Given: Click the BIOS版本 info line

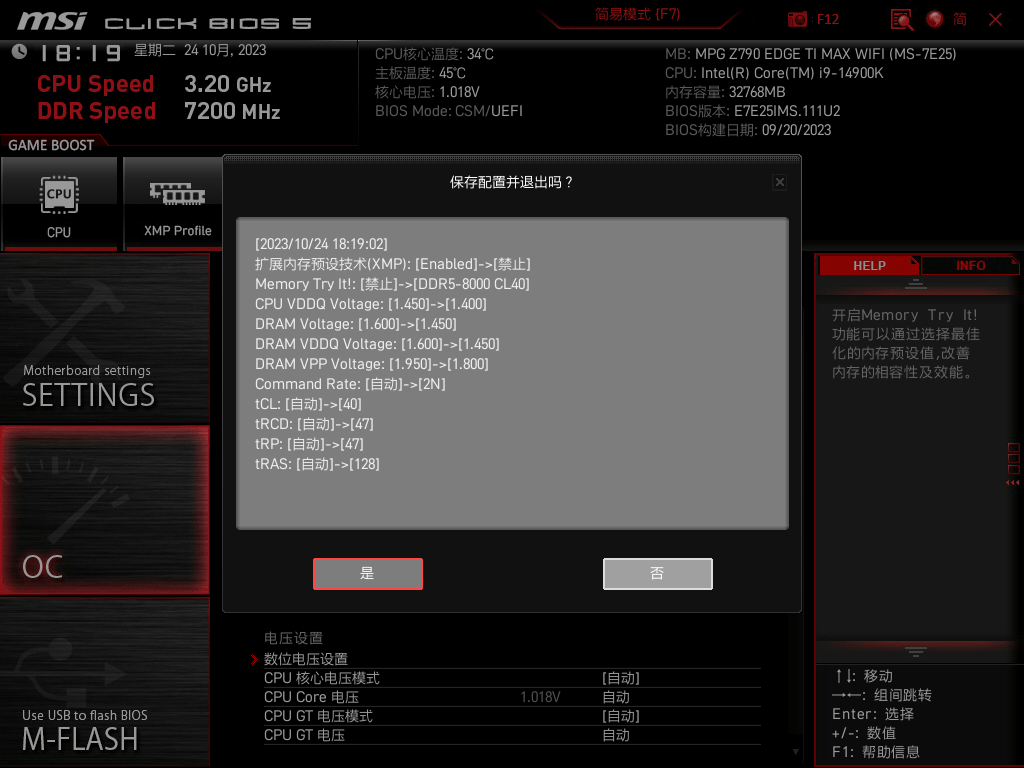Looking at the screenshot, I should [752, 111].
